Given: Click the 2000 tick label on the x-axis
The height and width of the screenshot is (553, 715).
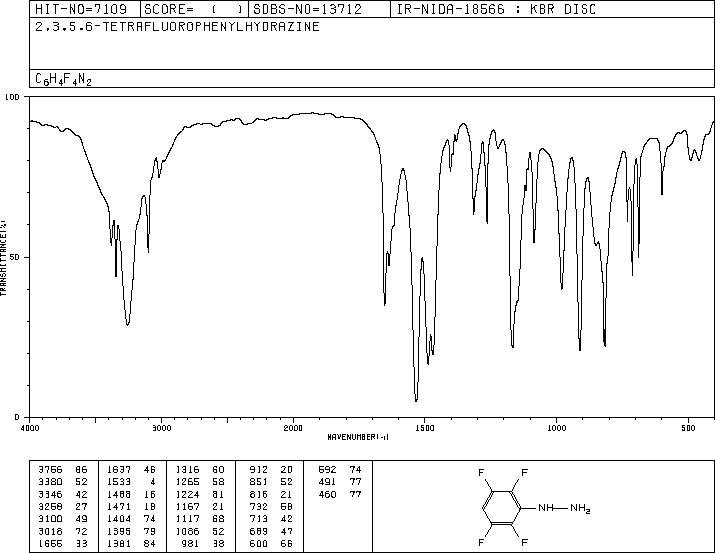Looking at the screenshot, I should [293, 428].
